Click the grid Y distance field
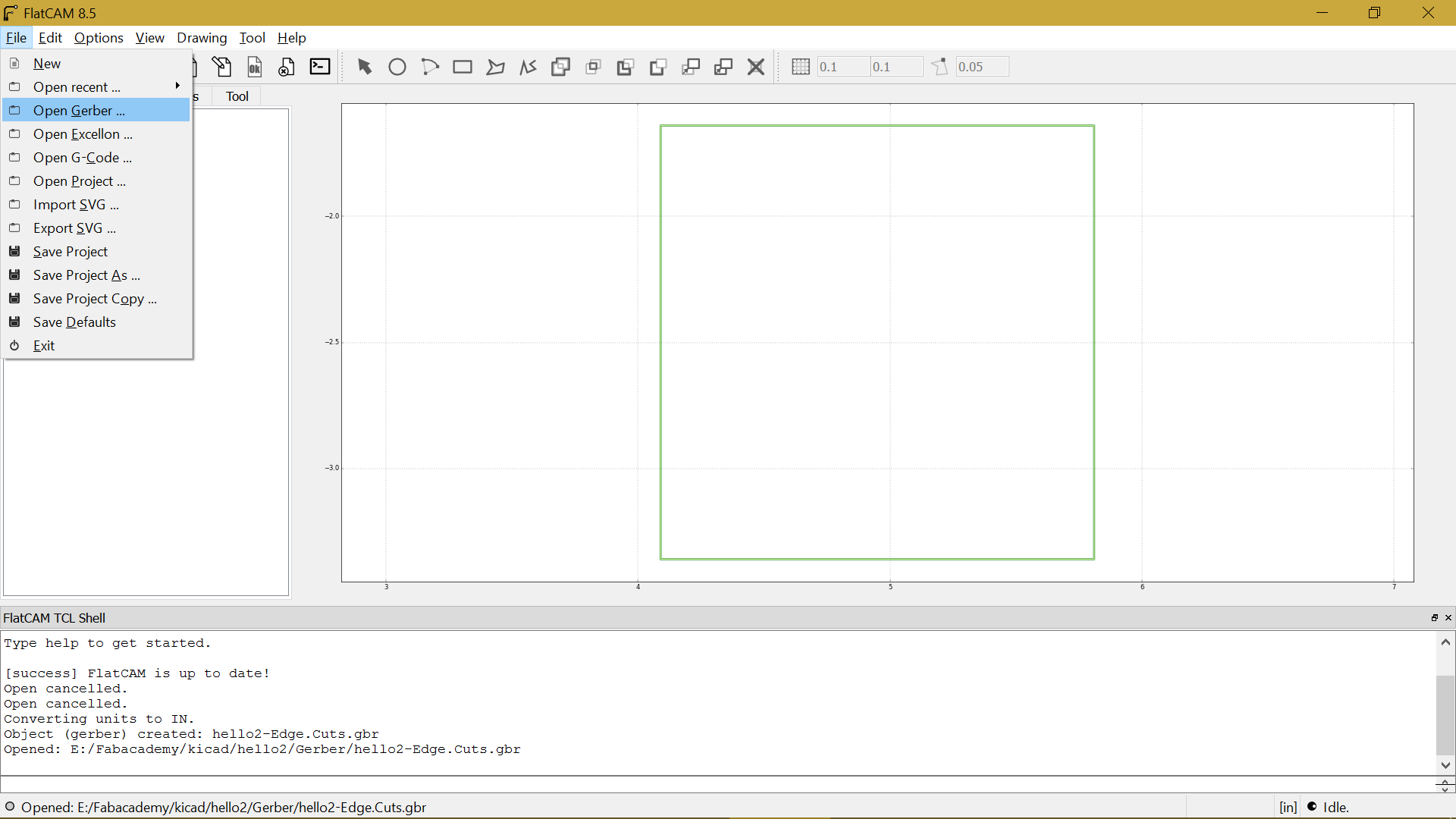The width and height of the screenshot is (1456, 819). (x=896, y=67)
